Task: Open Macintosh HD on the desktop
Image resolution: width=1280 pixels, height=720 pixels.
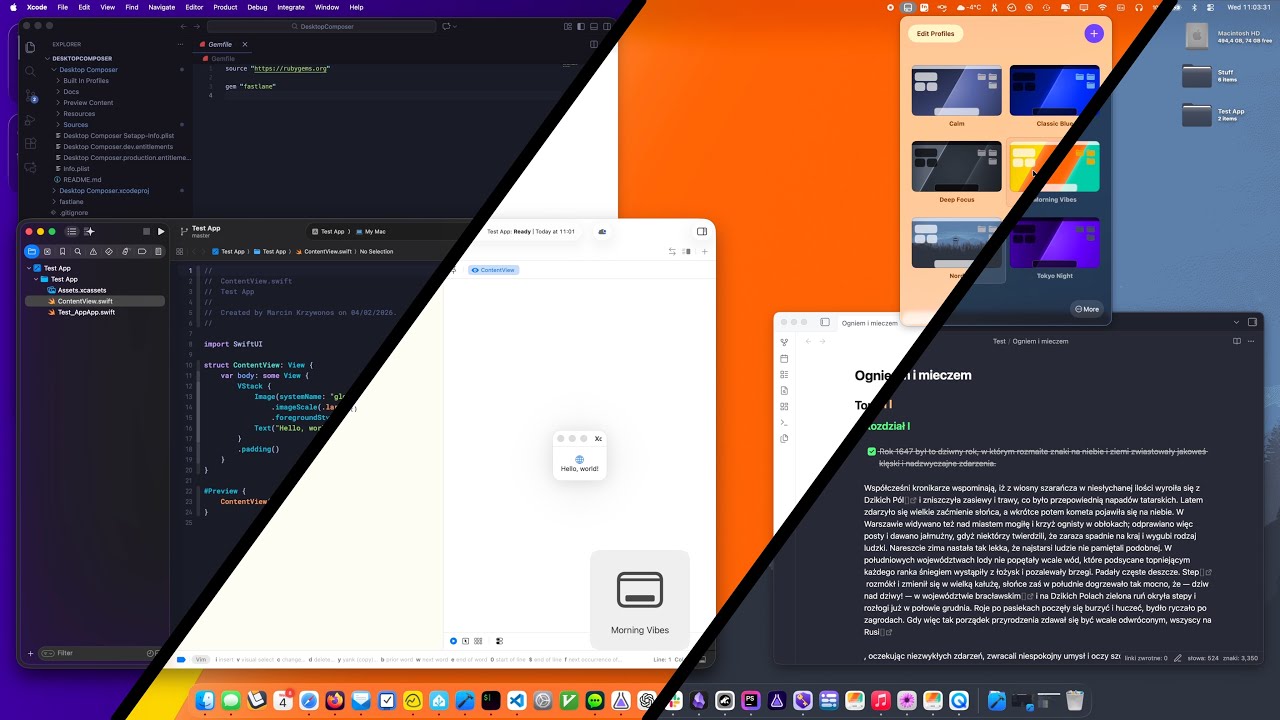Action: click(x=1197, y=37)
